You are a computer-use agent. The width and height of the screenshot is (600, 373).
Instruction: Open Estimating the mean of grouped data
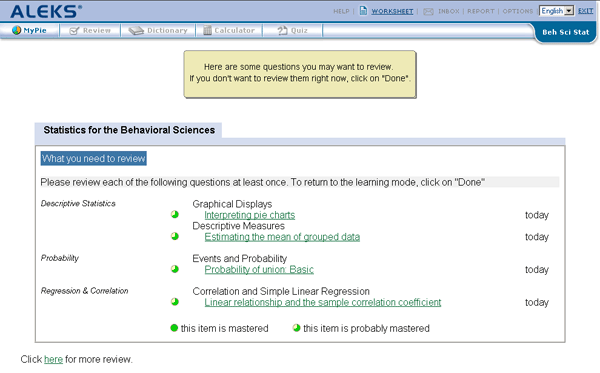282,237
